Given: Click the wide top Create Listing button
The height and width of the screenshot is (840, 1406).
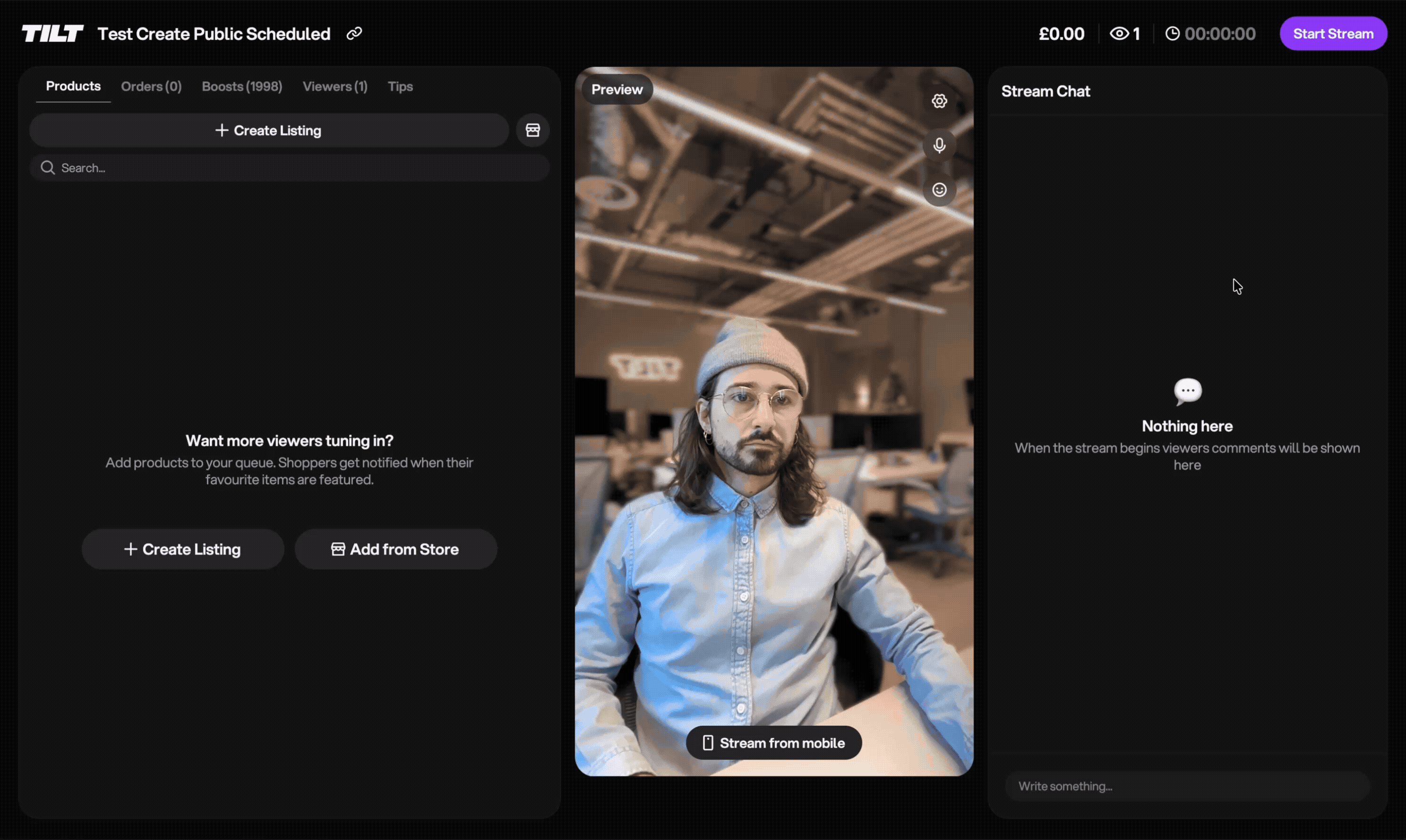Looking at the screenshot, I should click(269, 130).
